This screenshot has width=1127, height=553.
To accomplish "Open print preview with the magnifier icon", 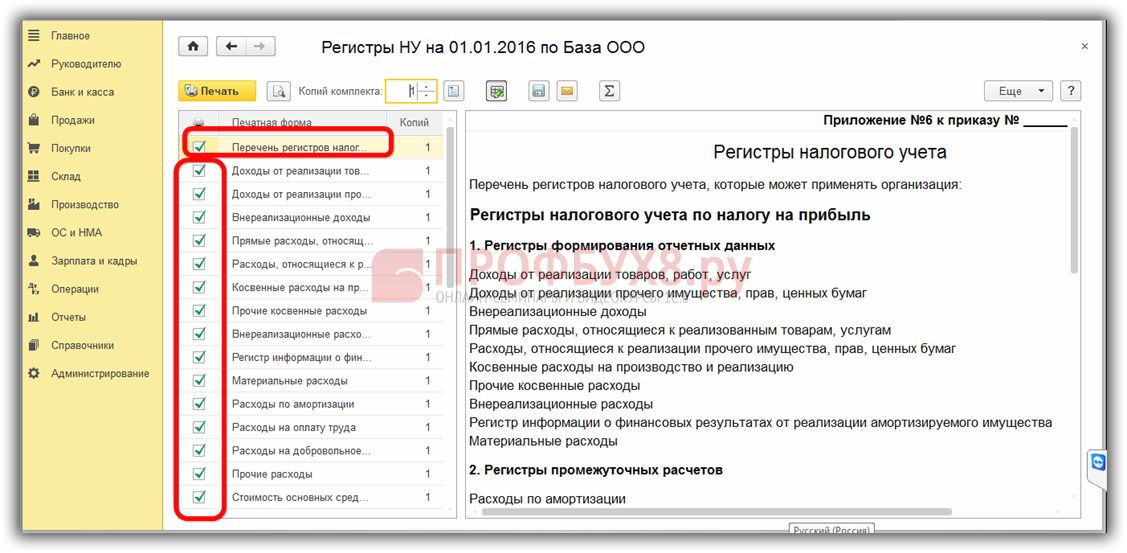I will point(277,91).
